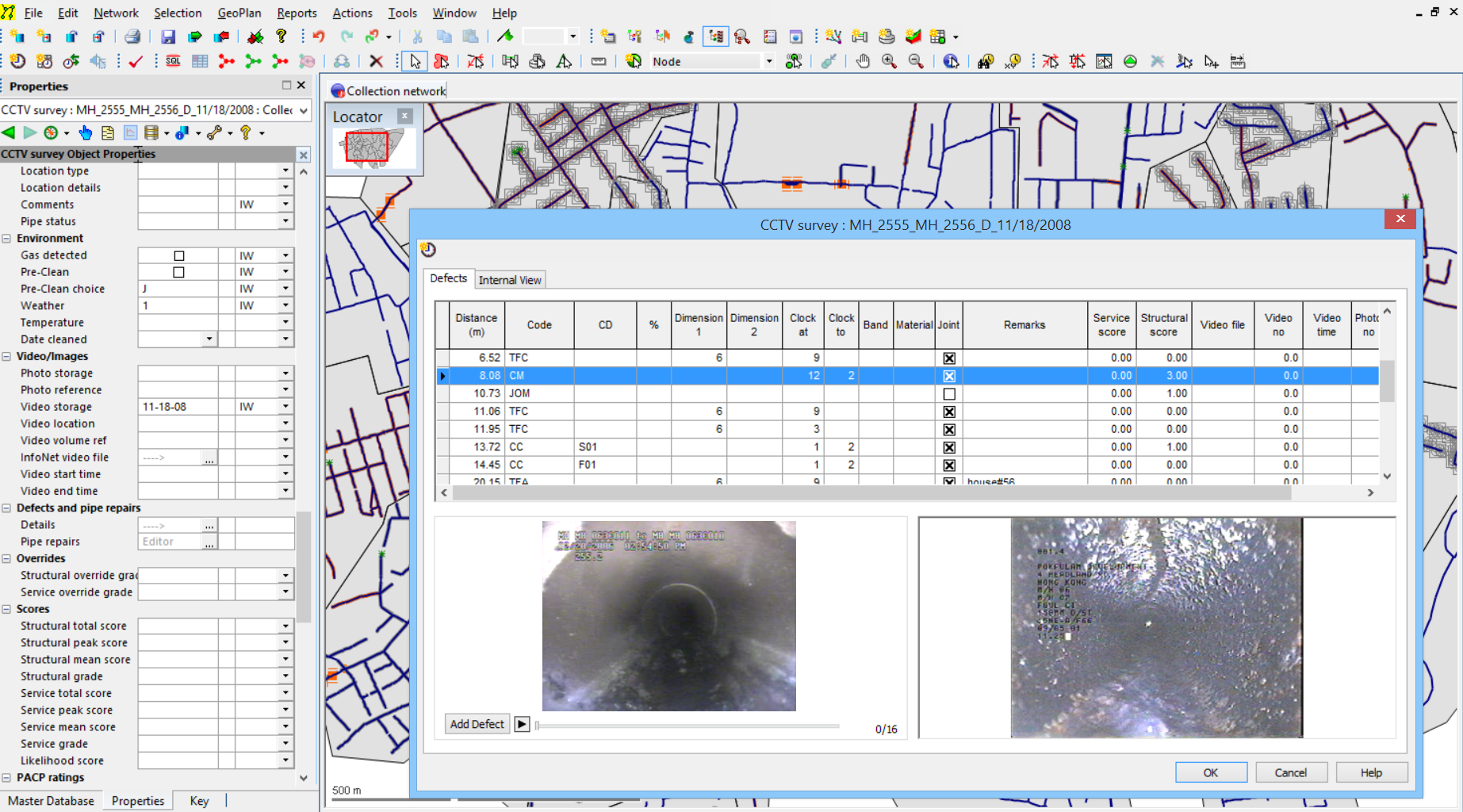The height and width of the screenshot is (812, 1463).
Task: Click the black X delete icon
Action: tap(377, 61)
